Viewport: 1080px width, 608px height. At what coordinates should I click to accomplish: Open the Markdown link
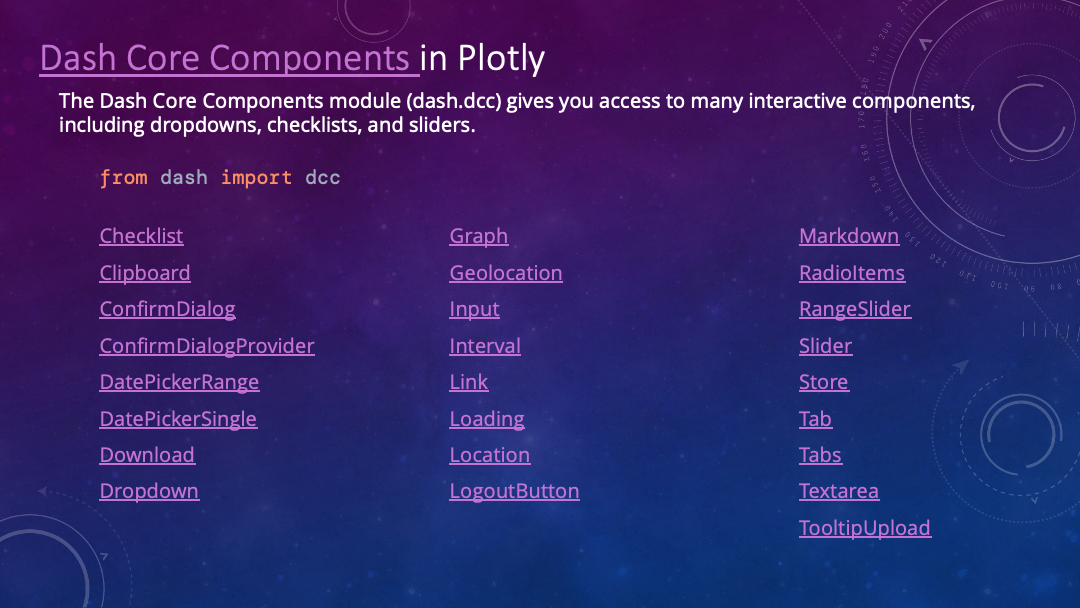click(848, 236)
